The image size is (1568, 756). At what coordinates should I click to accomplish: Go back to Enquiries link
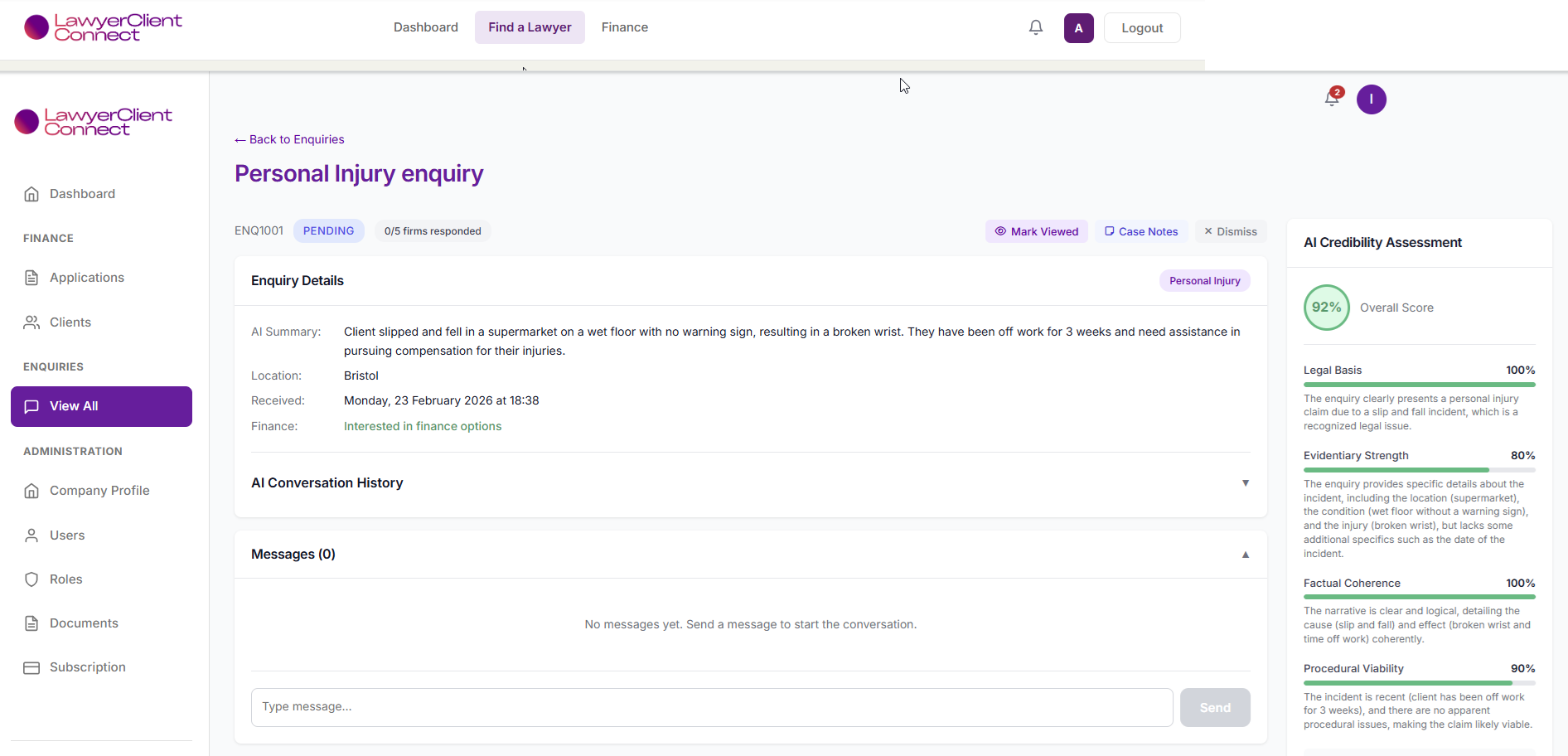click(x=289, y=139)
